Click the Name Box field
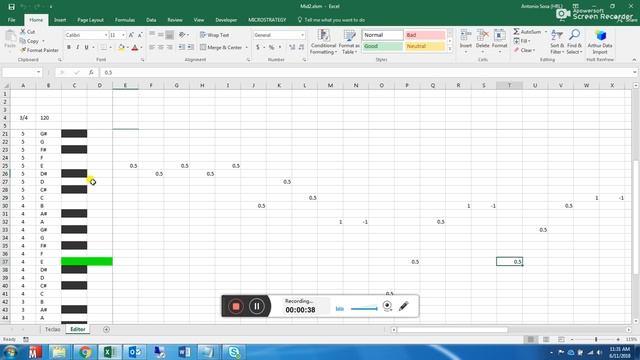 click(x=20, y=73)
